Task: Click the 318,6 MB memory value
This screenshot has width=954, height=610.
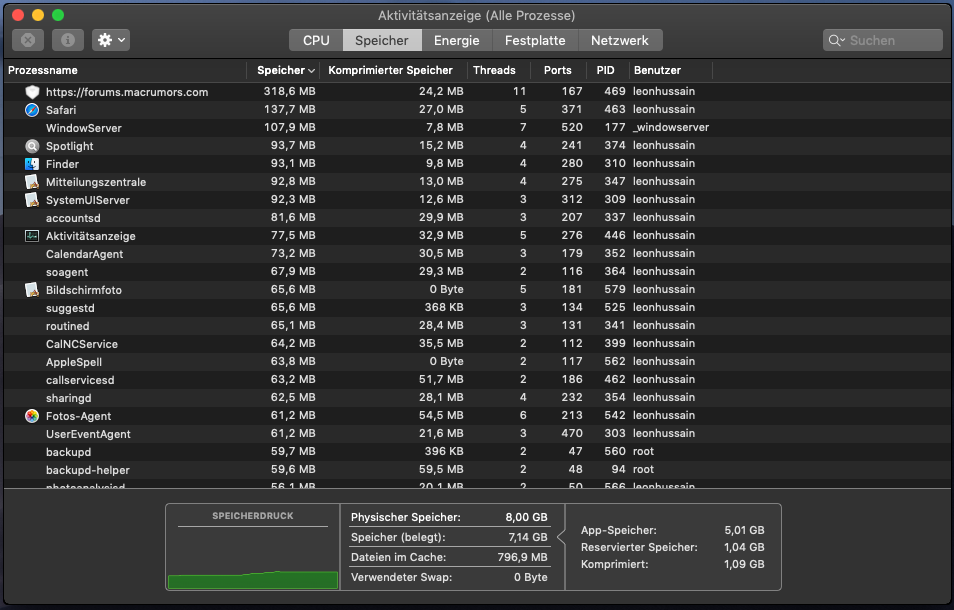Action: tap(289, 91)
